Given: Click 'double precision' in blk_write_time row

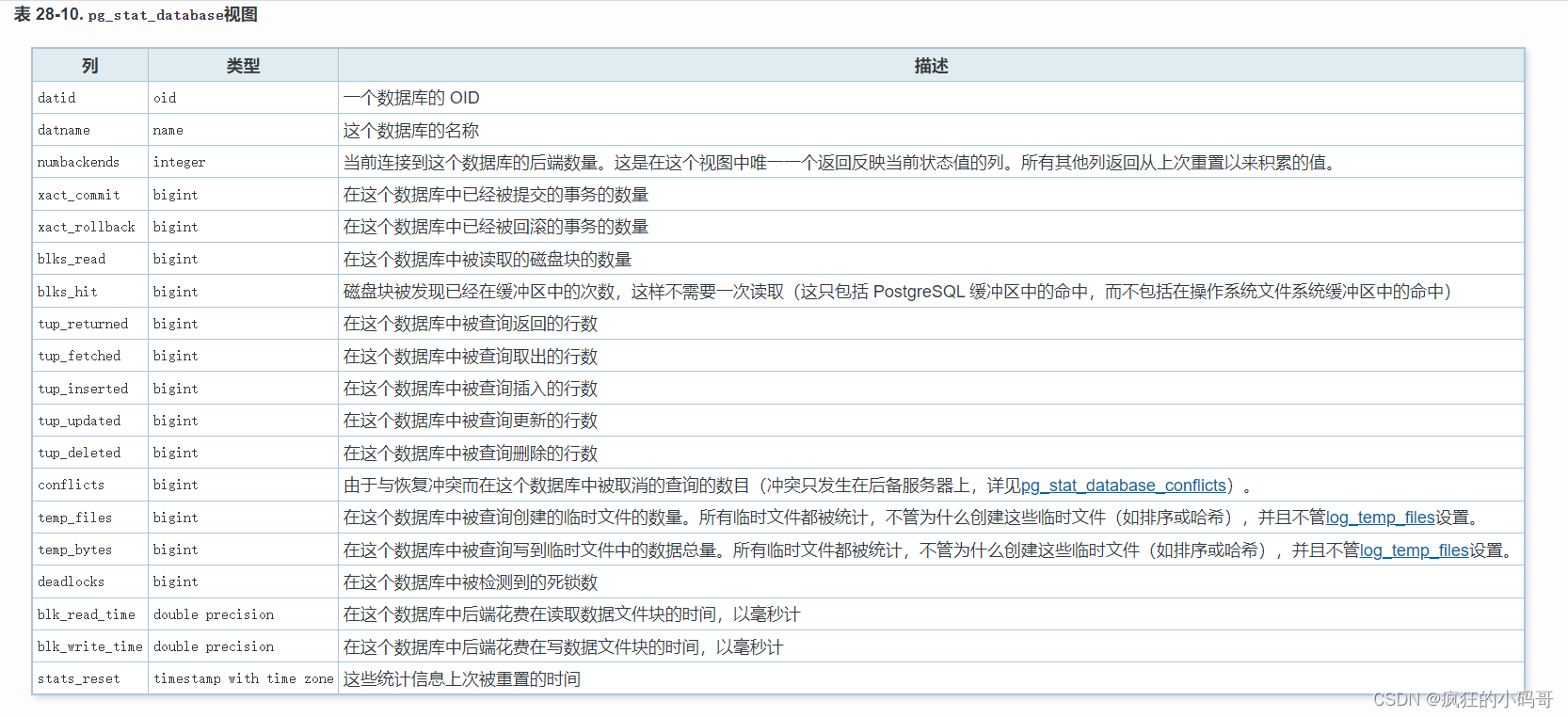Looking at the screenshot, I should pos(243,646).
